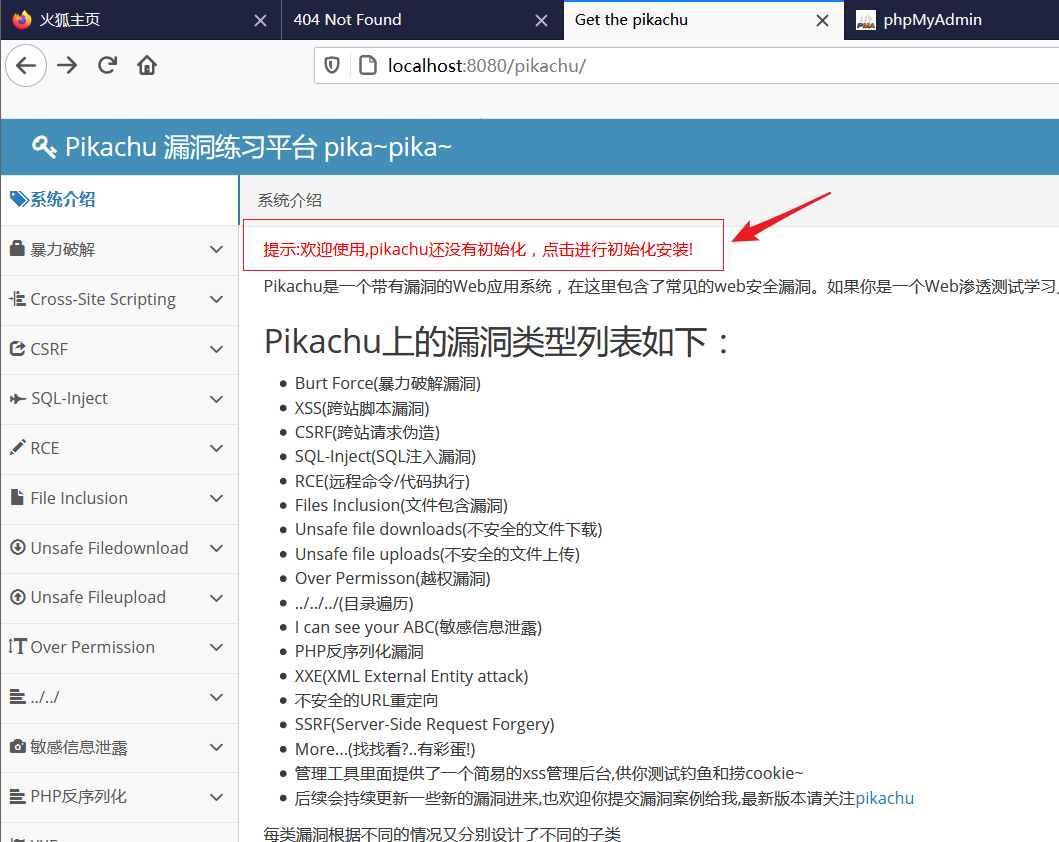The width and height of the screenshot is (1059, 842).
Task: Click the XXE(XML External Entity attack) bullet
Action: [x=411, y=676]
